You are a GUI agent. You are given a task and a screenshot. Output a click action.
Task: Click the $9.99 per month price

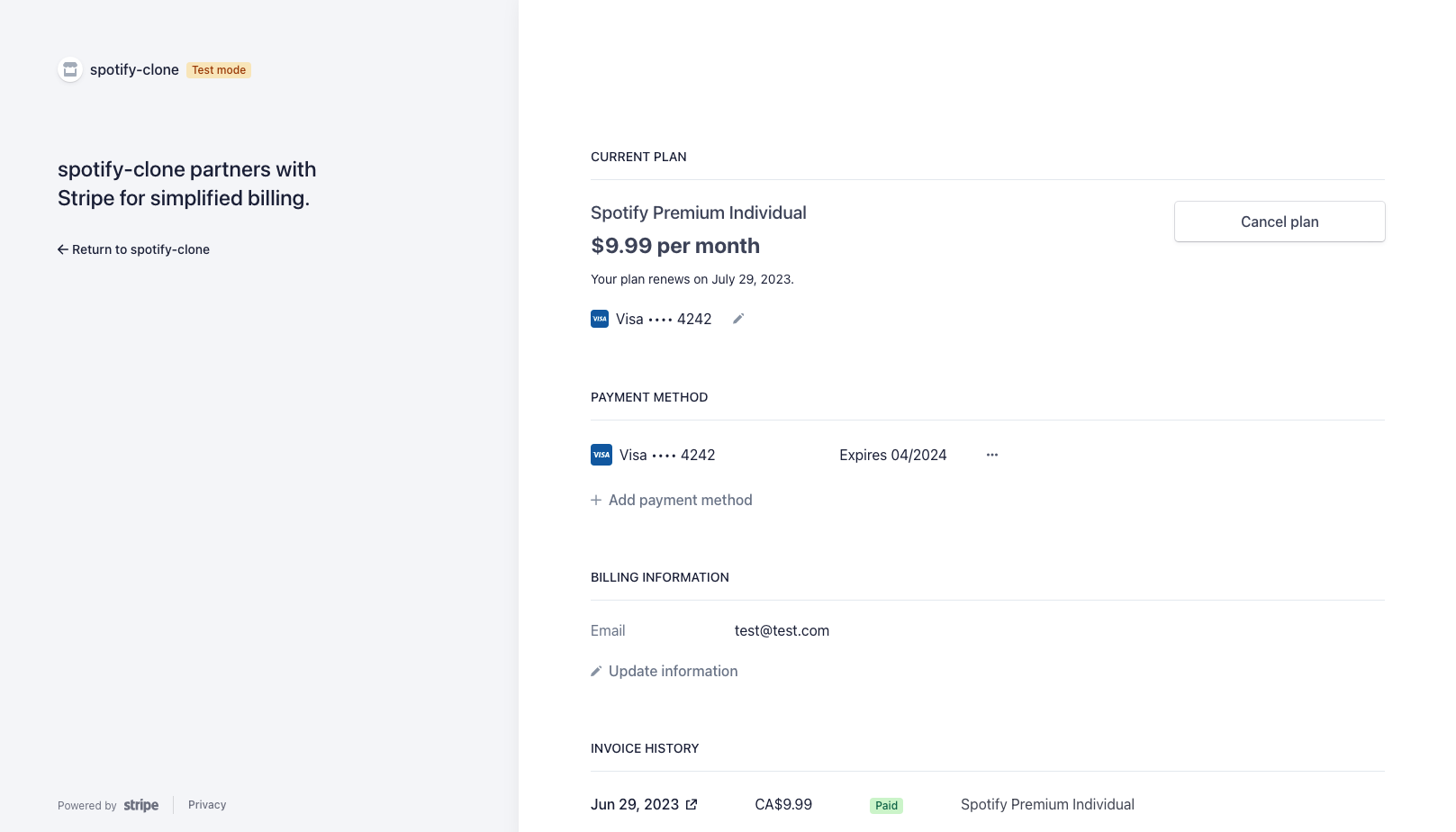(x=675, y=246)
